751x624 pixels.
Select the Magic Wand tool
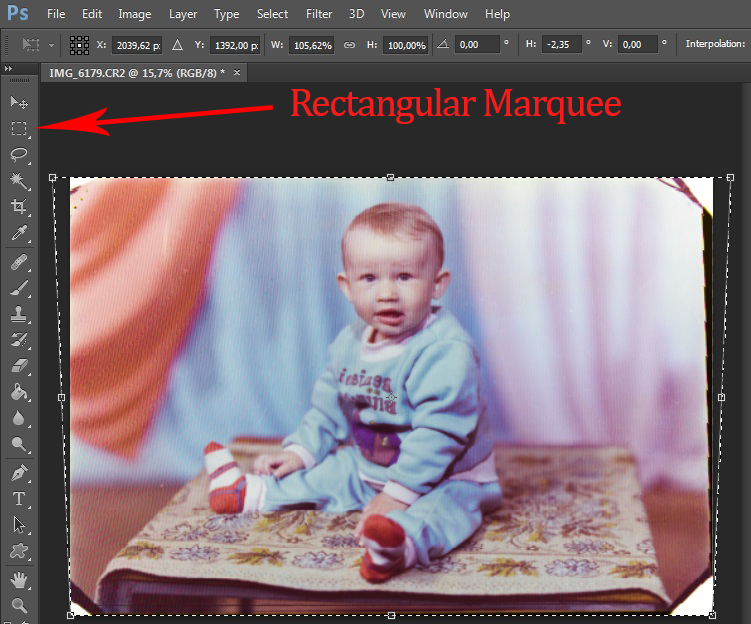pos(19,181)
